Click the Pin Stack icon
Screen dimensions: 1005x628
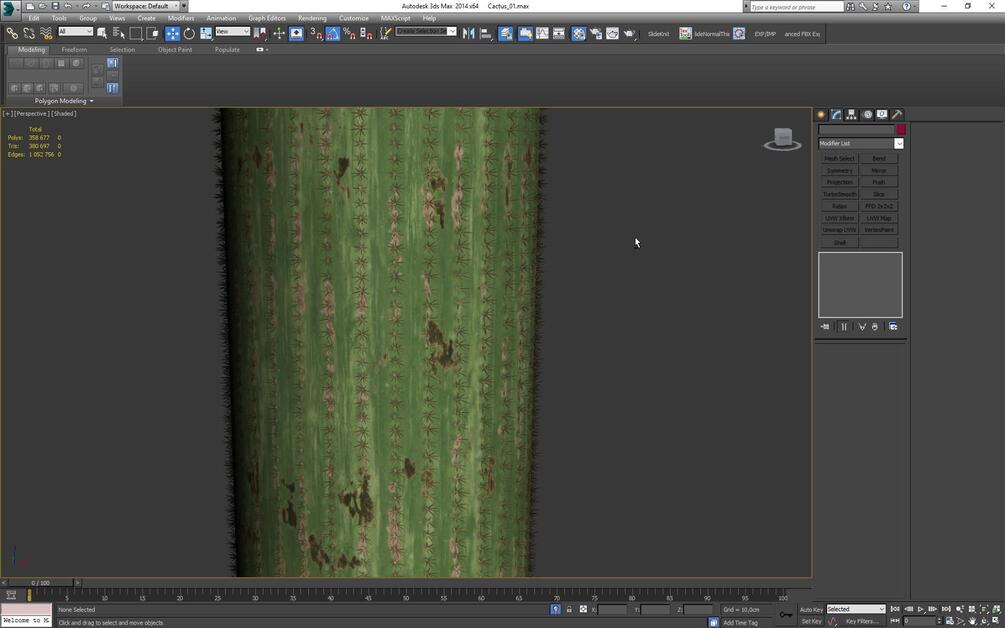point(825,327)
